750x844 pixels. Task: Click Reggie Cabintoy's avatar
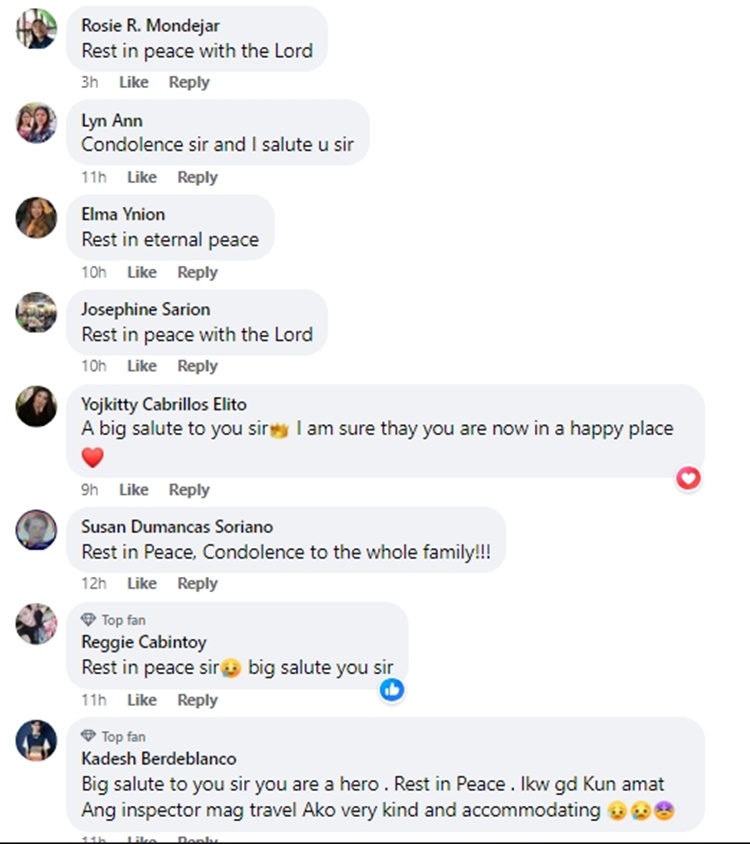pos(36,624)
